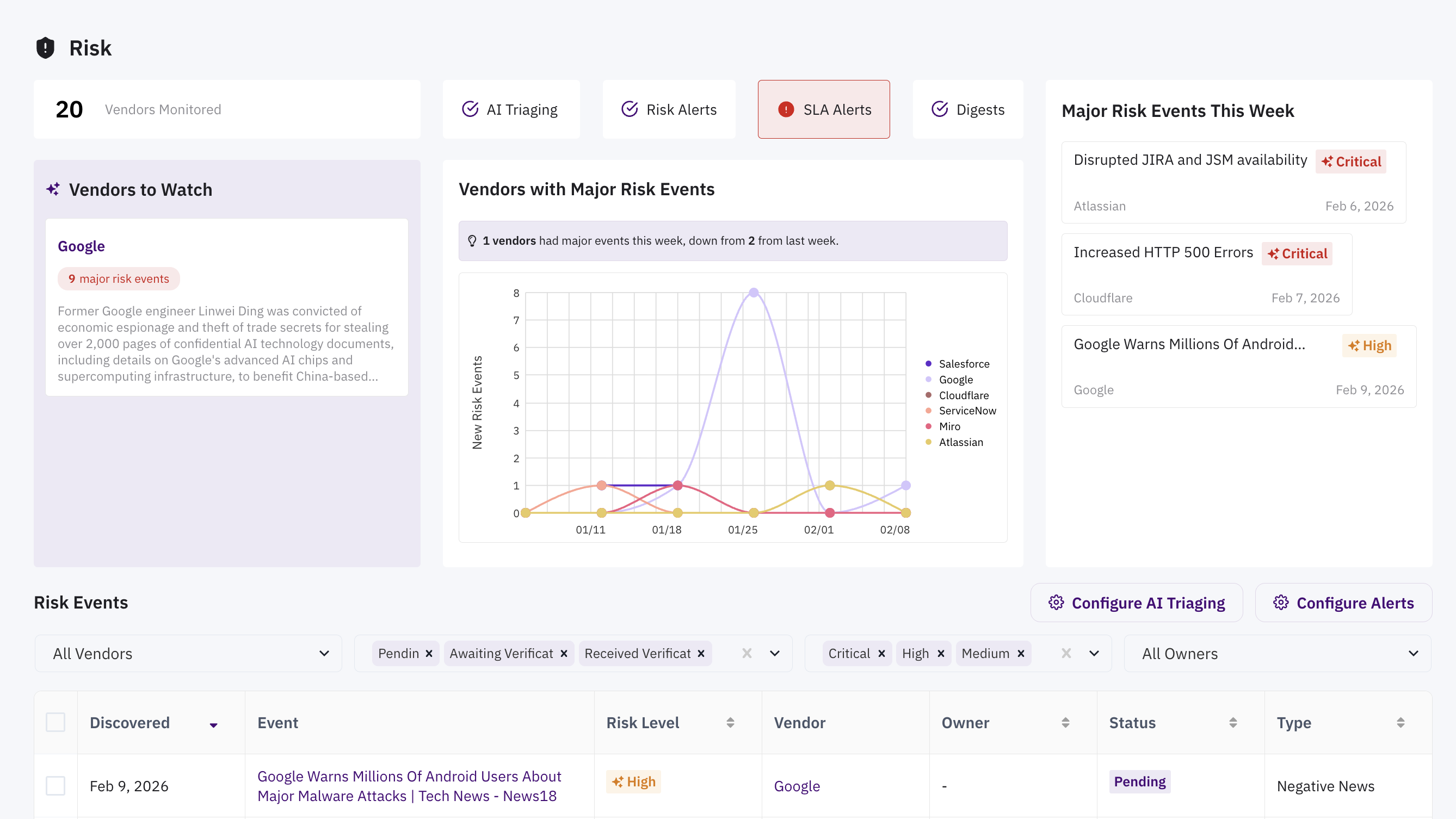1456x819 pixels.
Task: Toggle Google series in chart legend
Action: tap(955, 380)
